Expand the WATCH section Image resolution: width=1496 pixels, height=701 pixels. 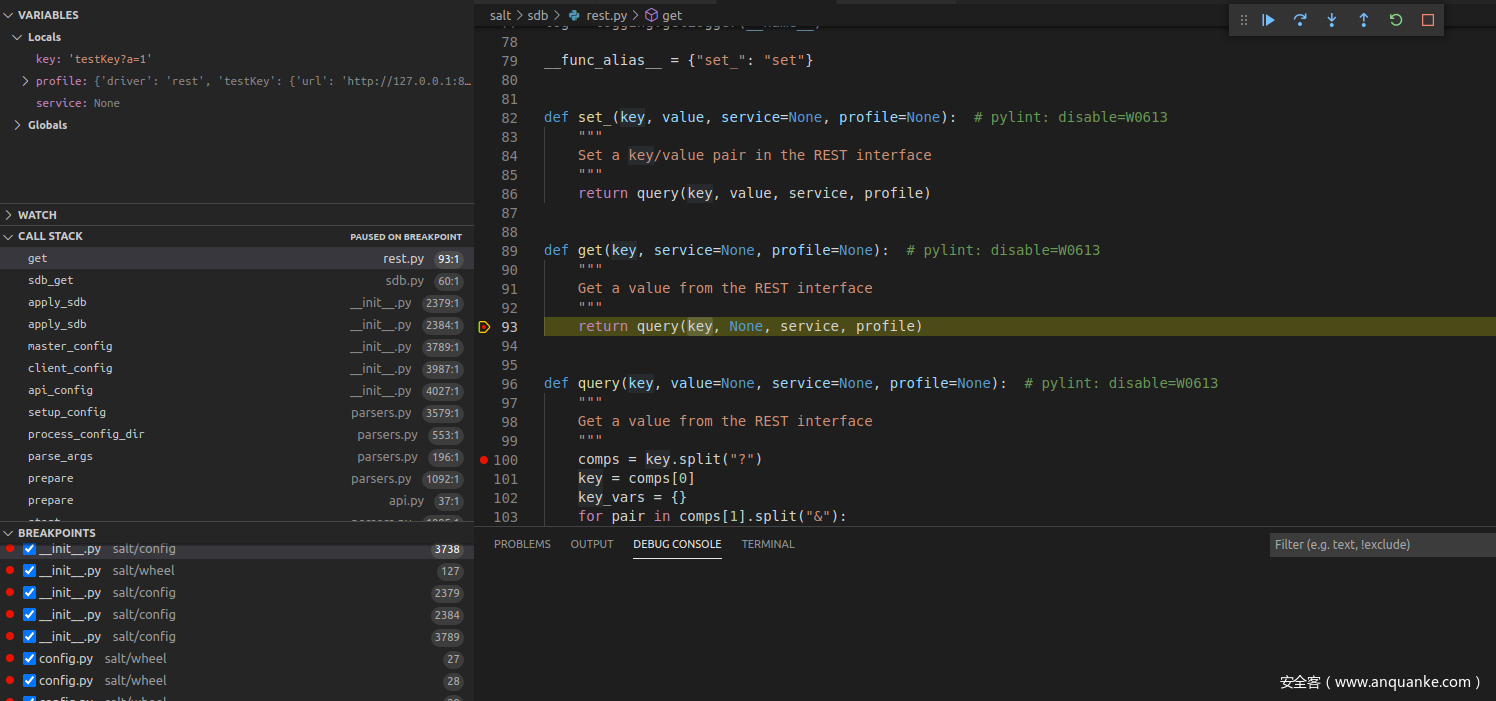click(x=37, y=215)
